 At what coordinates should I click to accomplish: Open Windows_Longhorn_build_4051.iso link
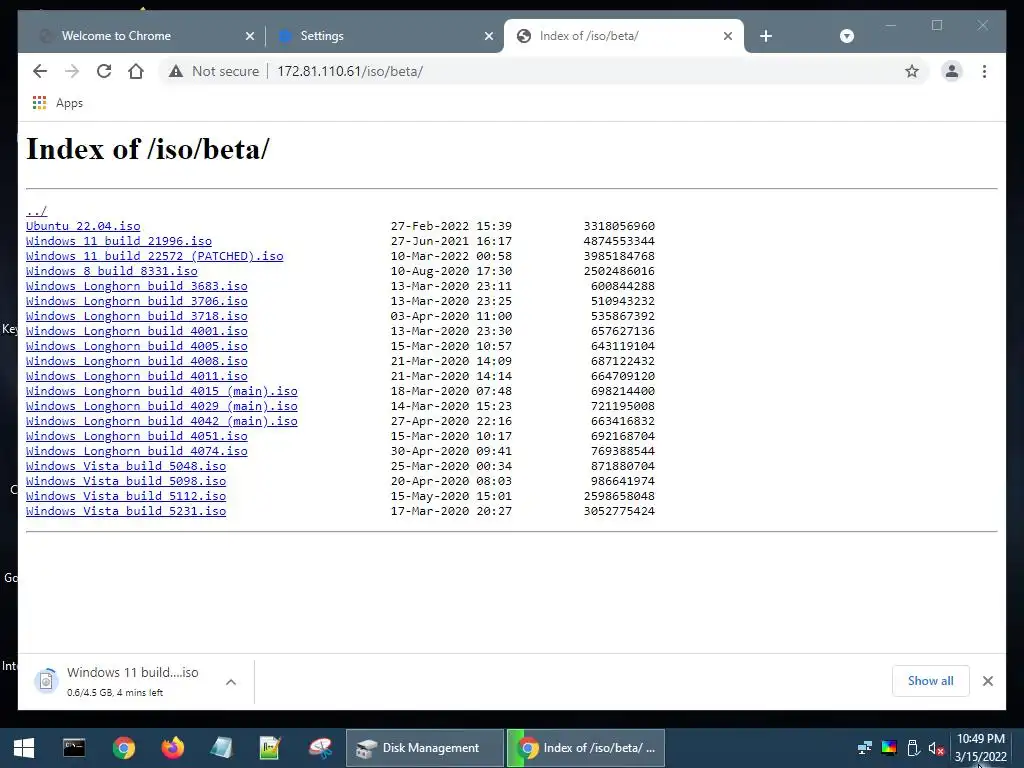(136, 436)
